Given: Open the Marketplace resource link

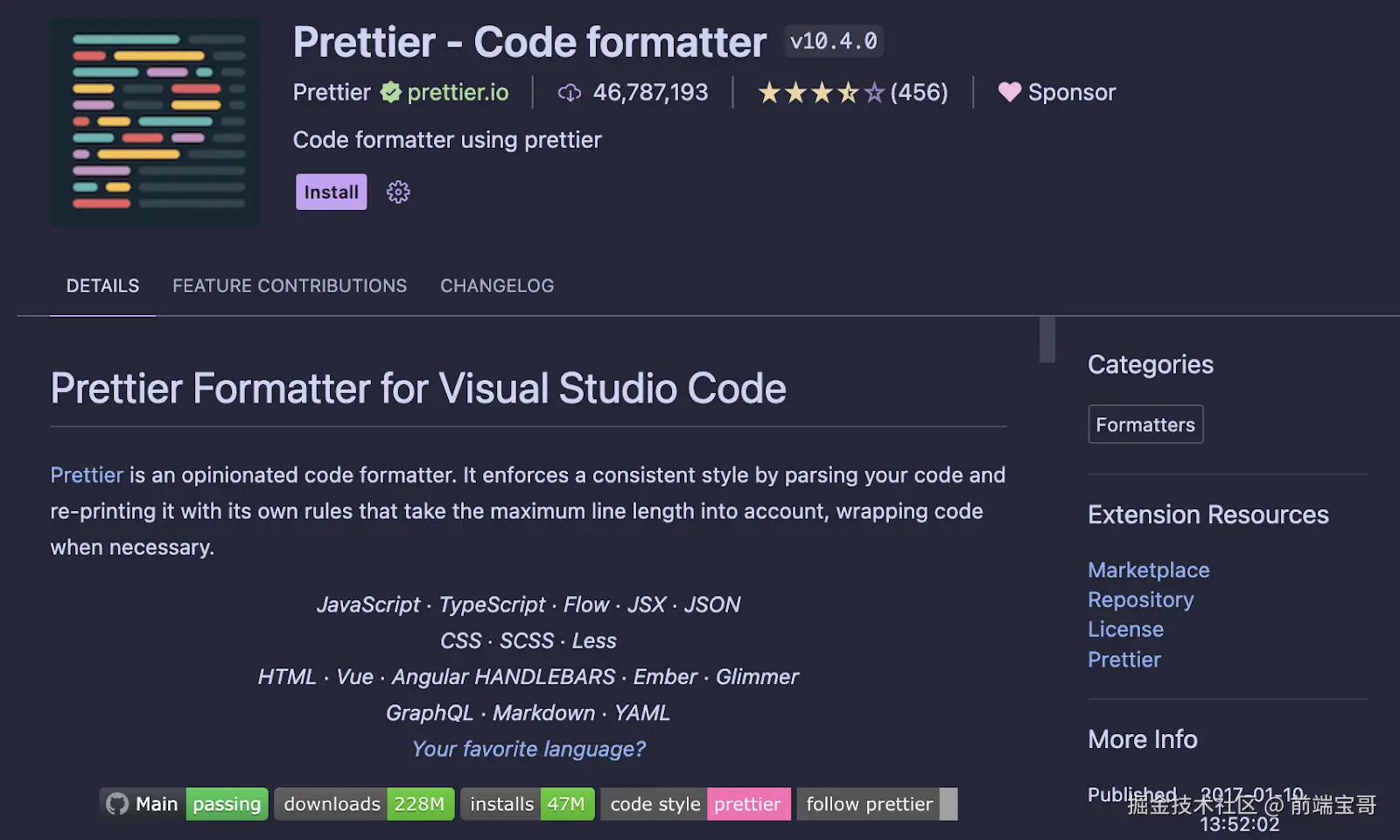Looking at the screenshot, I should [x=1148, y=570].
